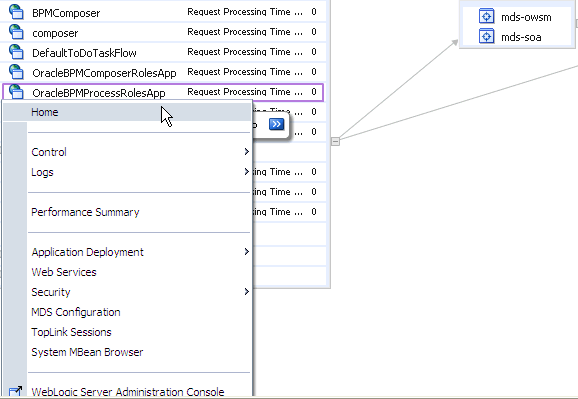Expand the Logs submenu arrow

247,171
